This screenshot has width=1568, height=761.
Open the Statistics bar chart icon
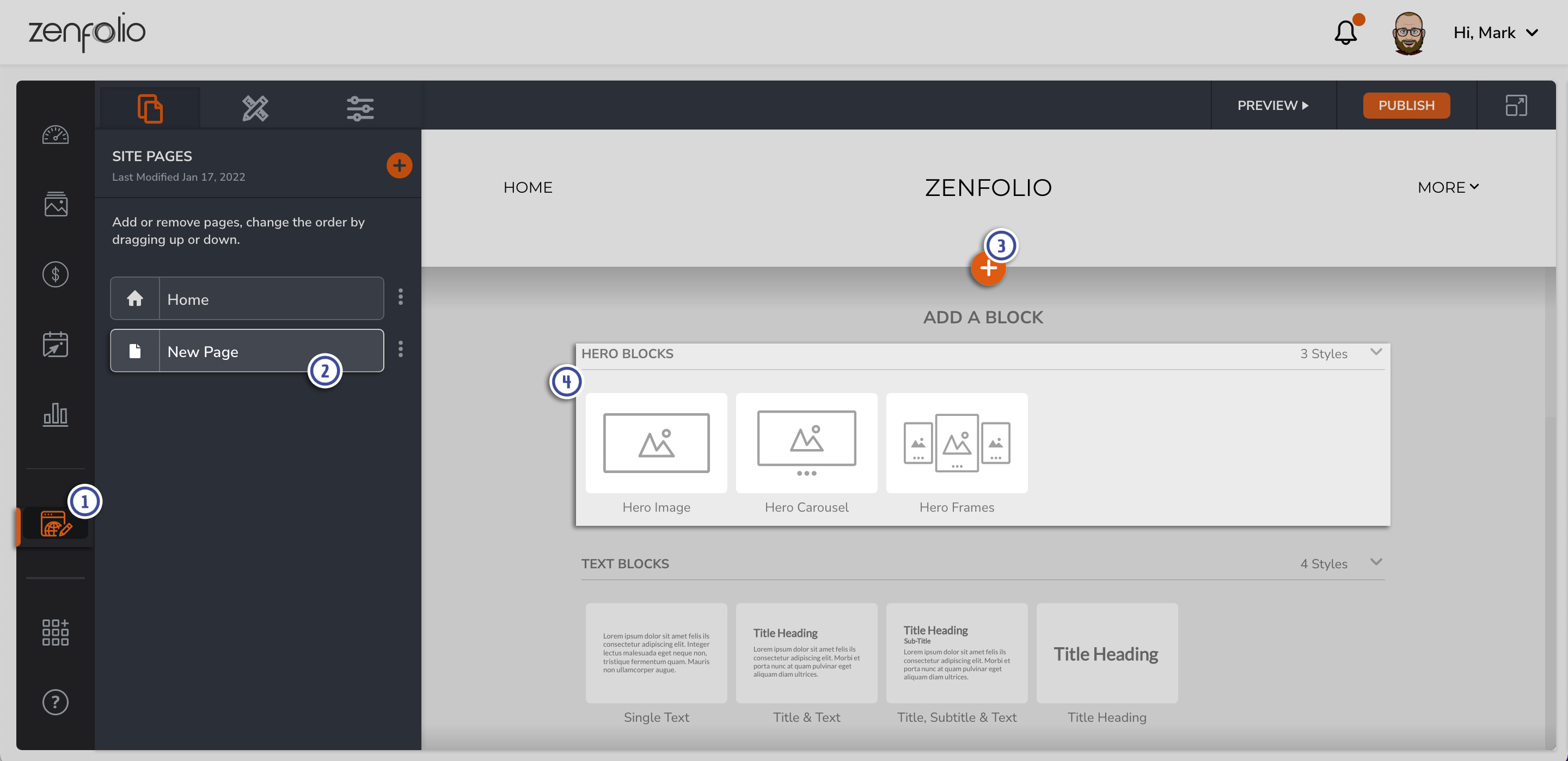click(x=56, y=415)
